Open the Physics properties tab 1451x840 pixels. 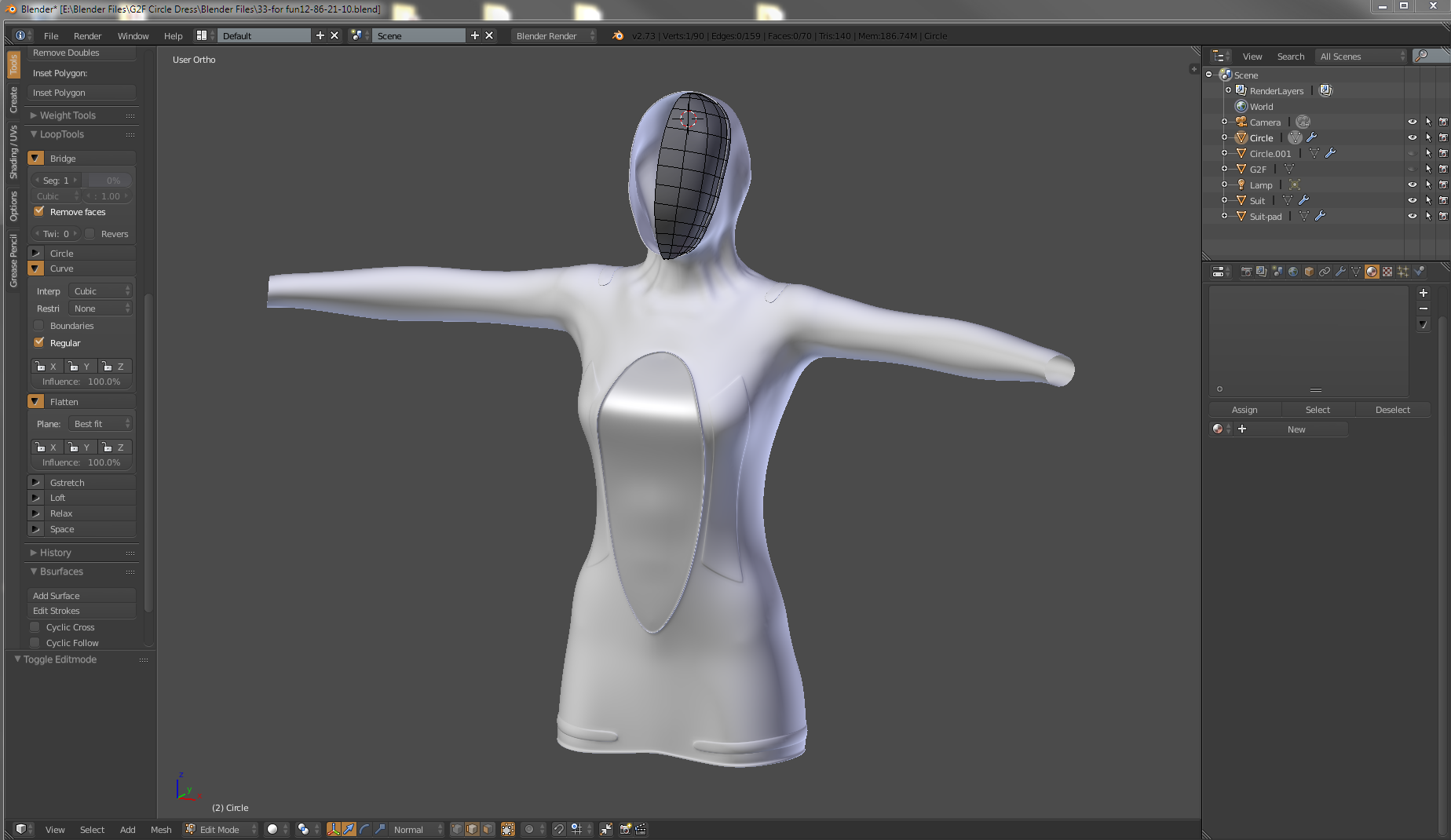[1419, 272]
